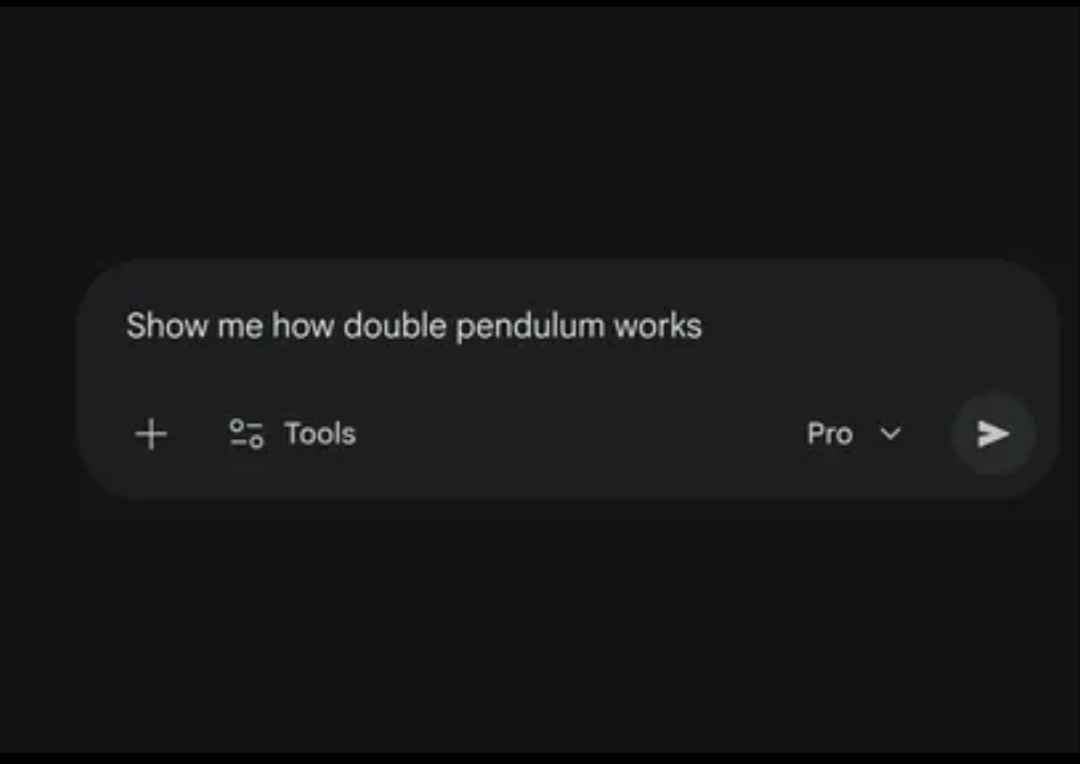Click the word "how" in the prompt
1080x764 pixels.
(303, 326)
